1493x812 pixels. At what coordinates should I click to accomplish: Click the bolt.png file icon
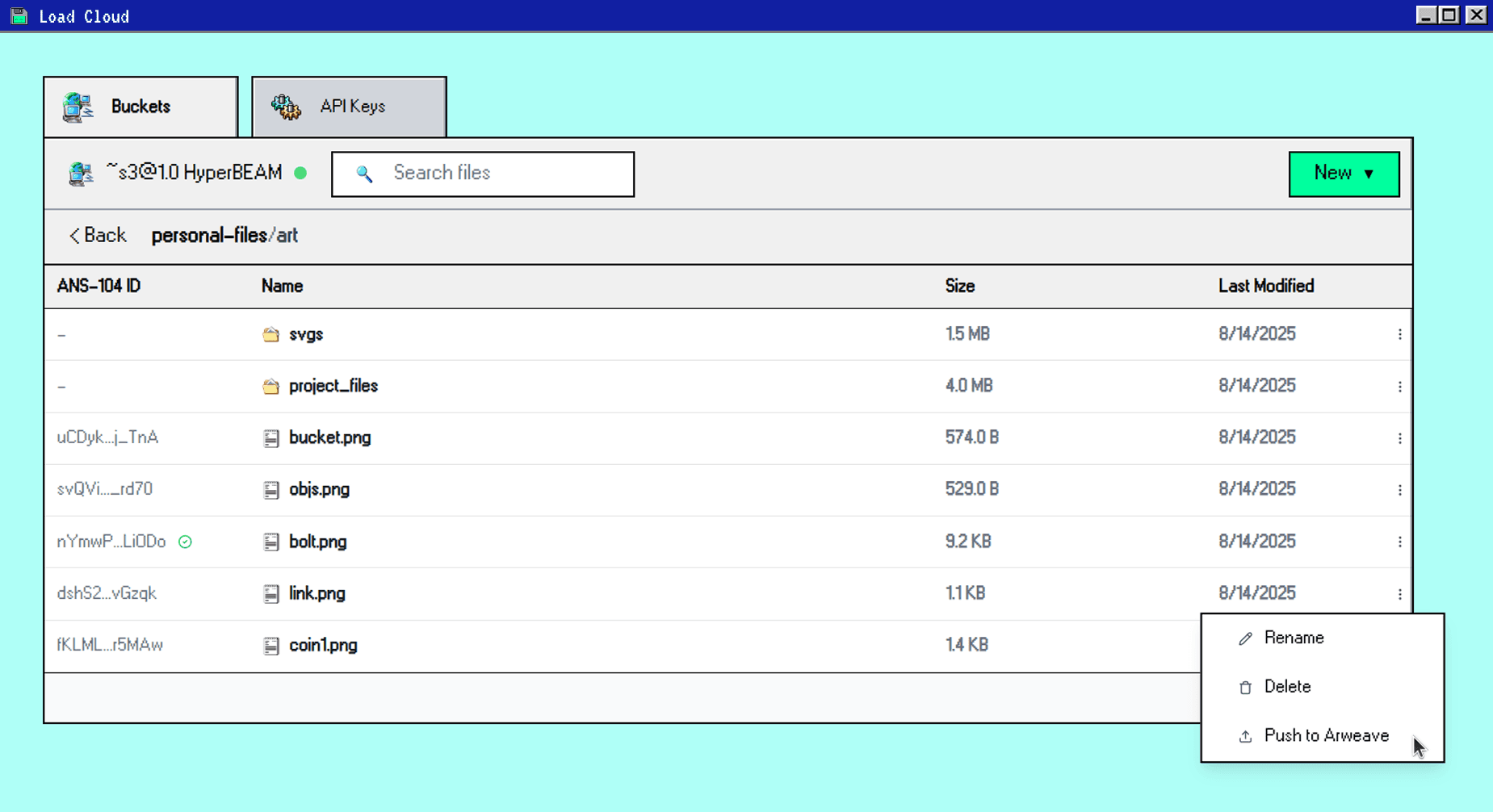point(271,542)
